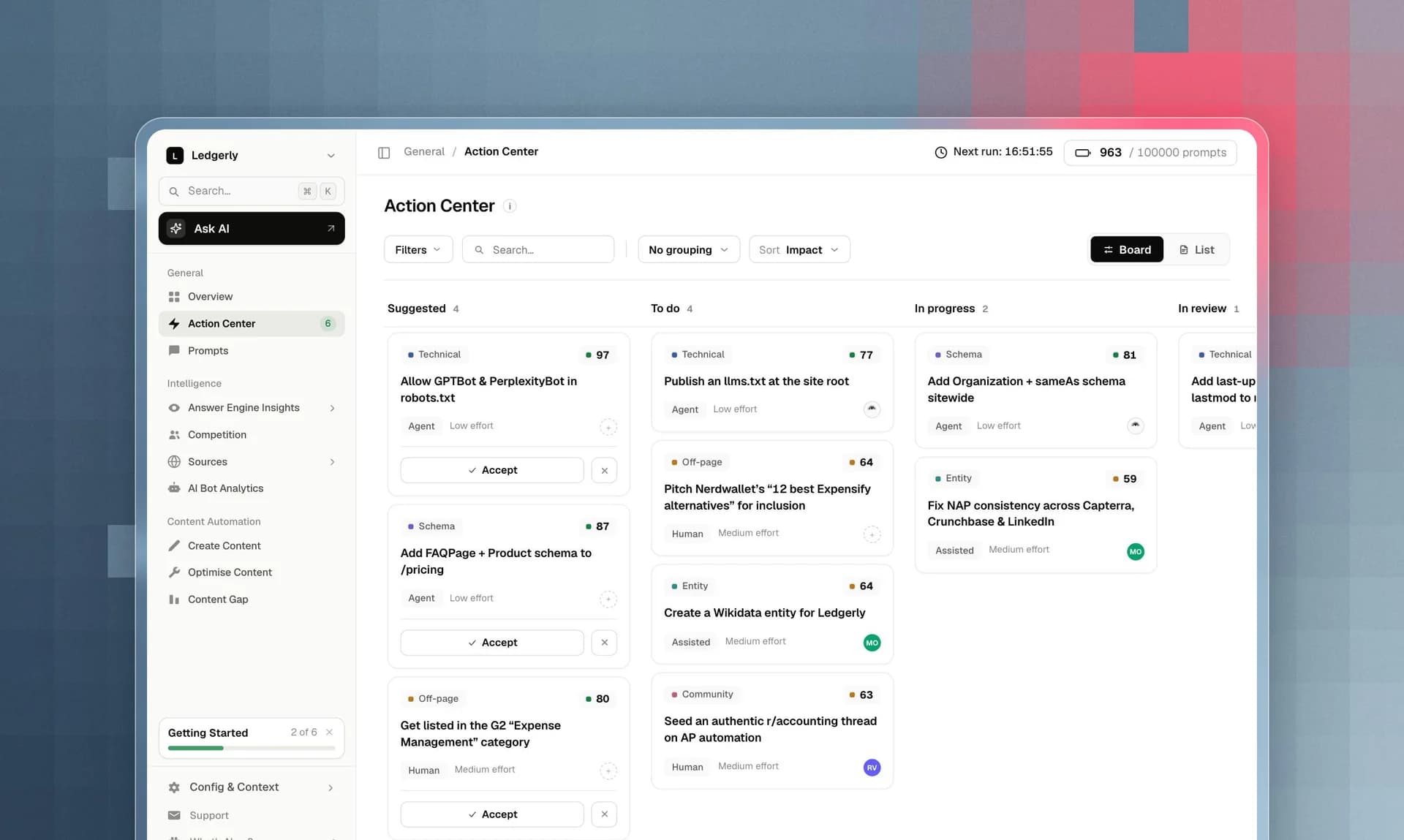The height and width of the screenshot is (840, 1404).
Task: Dismiss the GPTBot robots.txt suggestion
Action: 604,471
